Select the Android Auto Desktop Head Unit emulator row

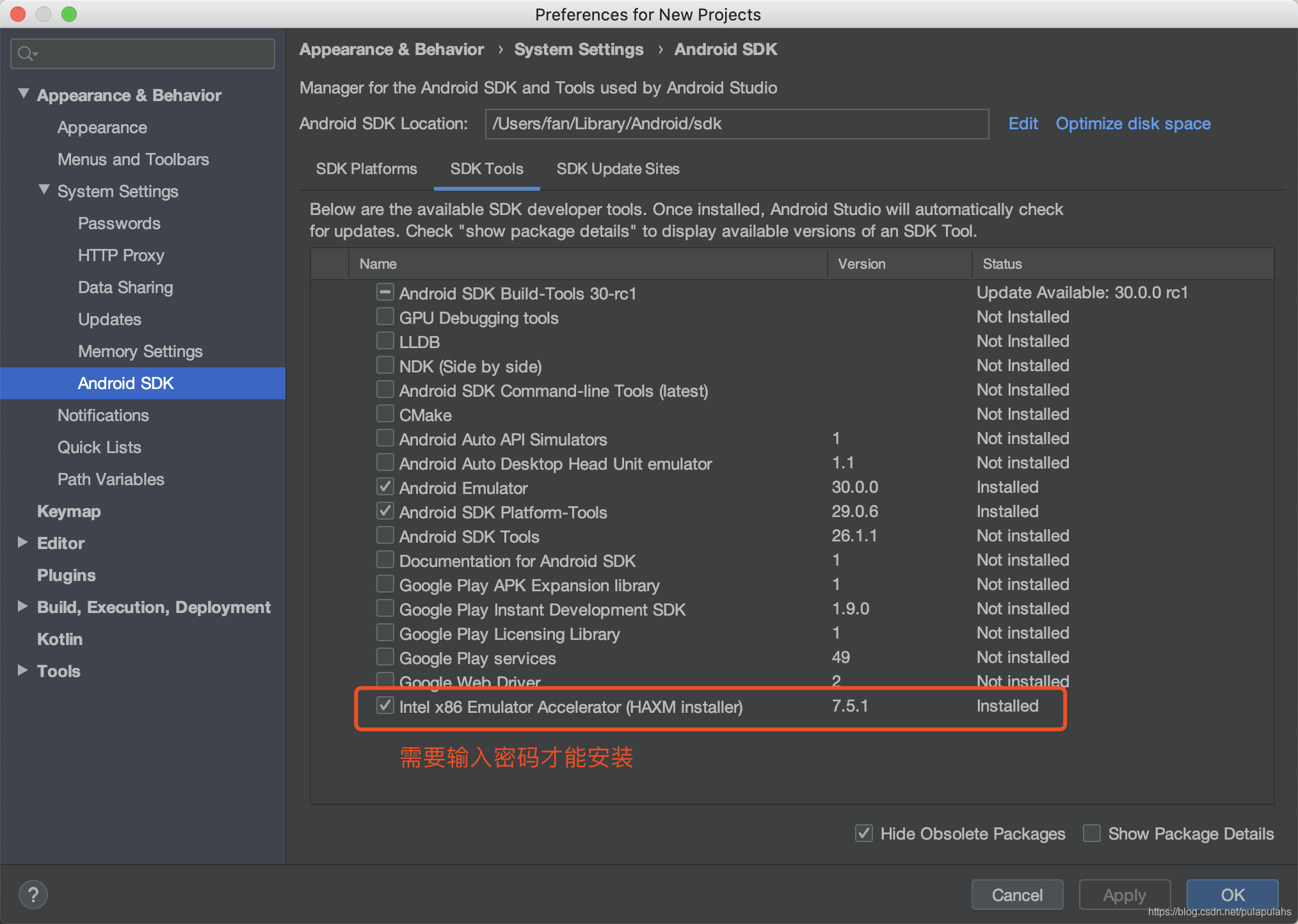(x=792, y=463)
